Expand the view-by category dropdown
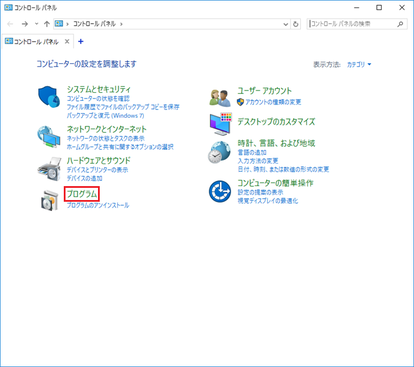414x367 pixels. 359,64
